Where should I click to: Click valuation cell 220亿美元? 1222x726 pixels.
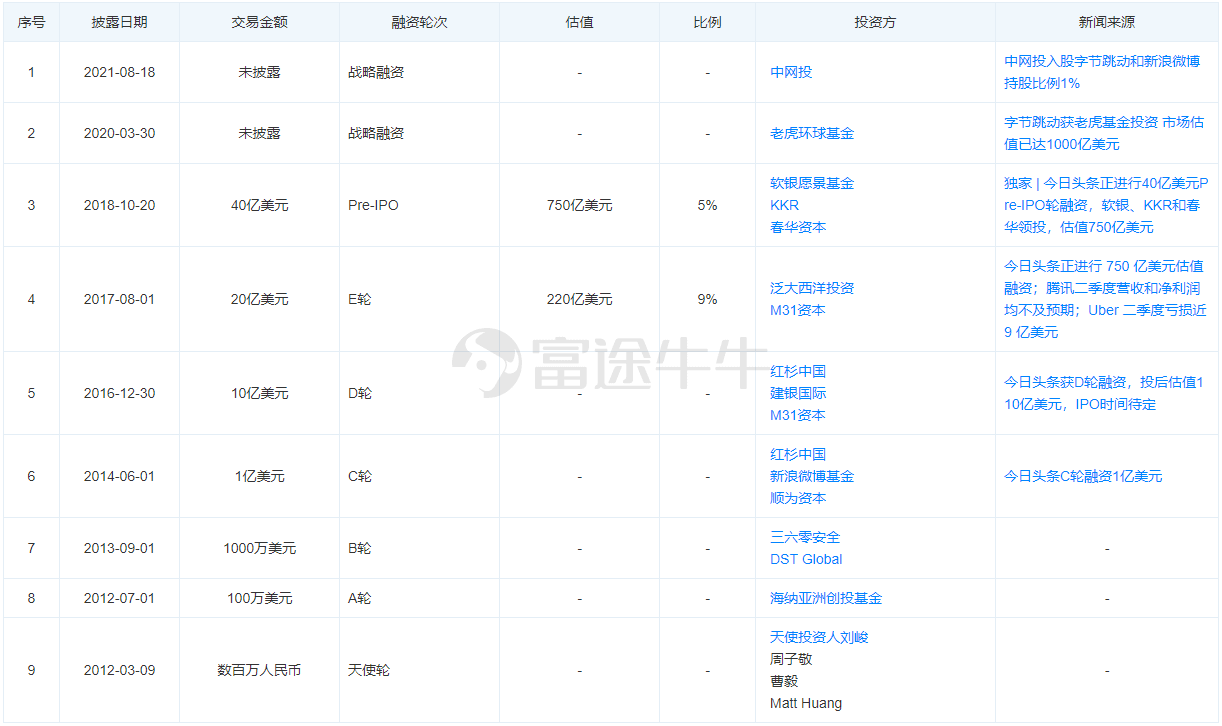pos(579,299)
